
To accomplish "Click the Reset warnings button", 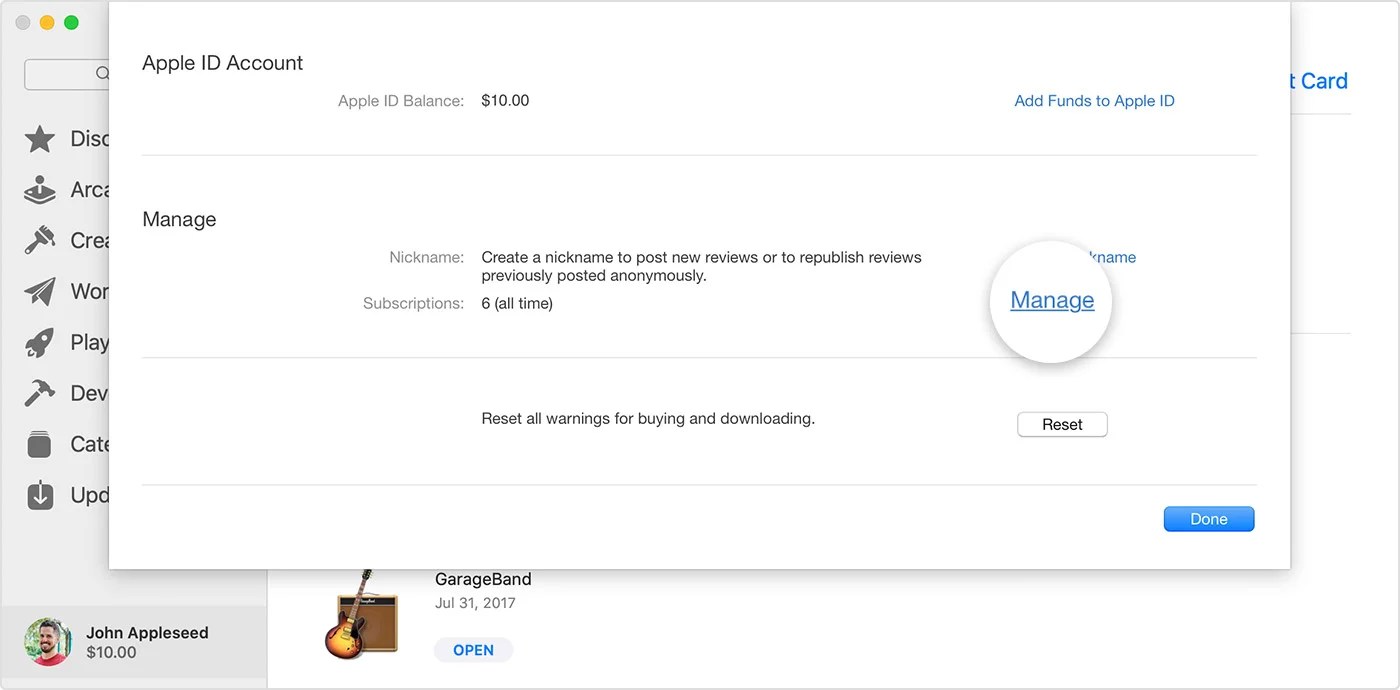I will 1062,424.
